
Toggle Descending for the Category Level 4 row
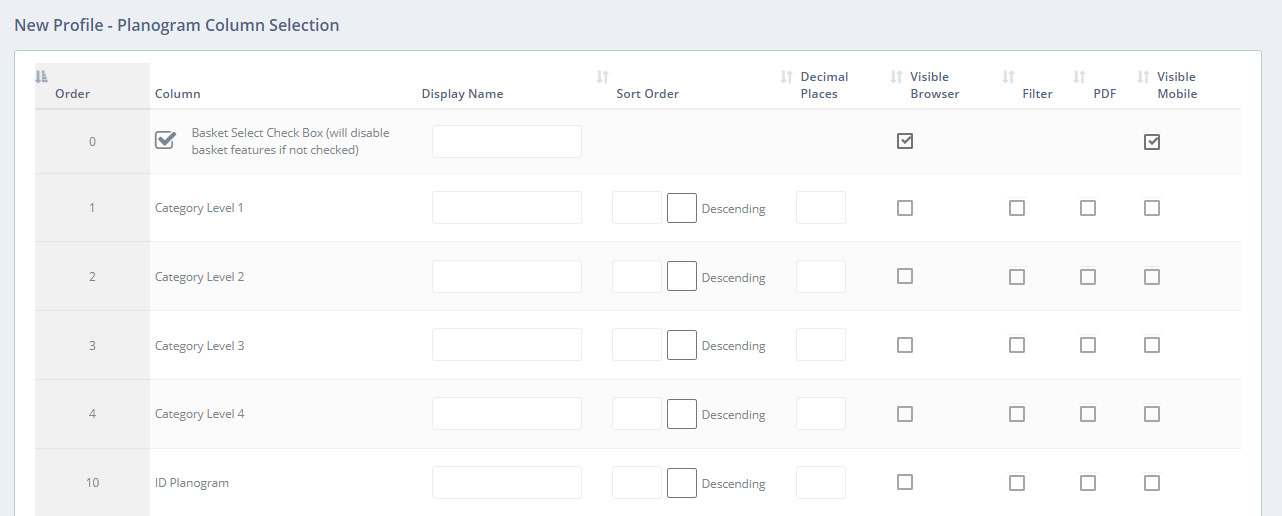(682, 414)
